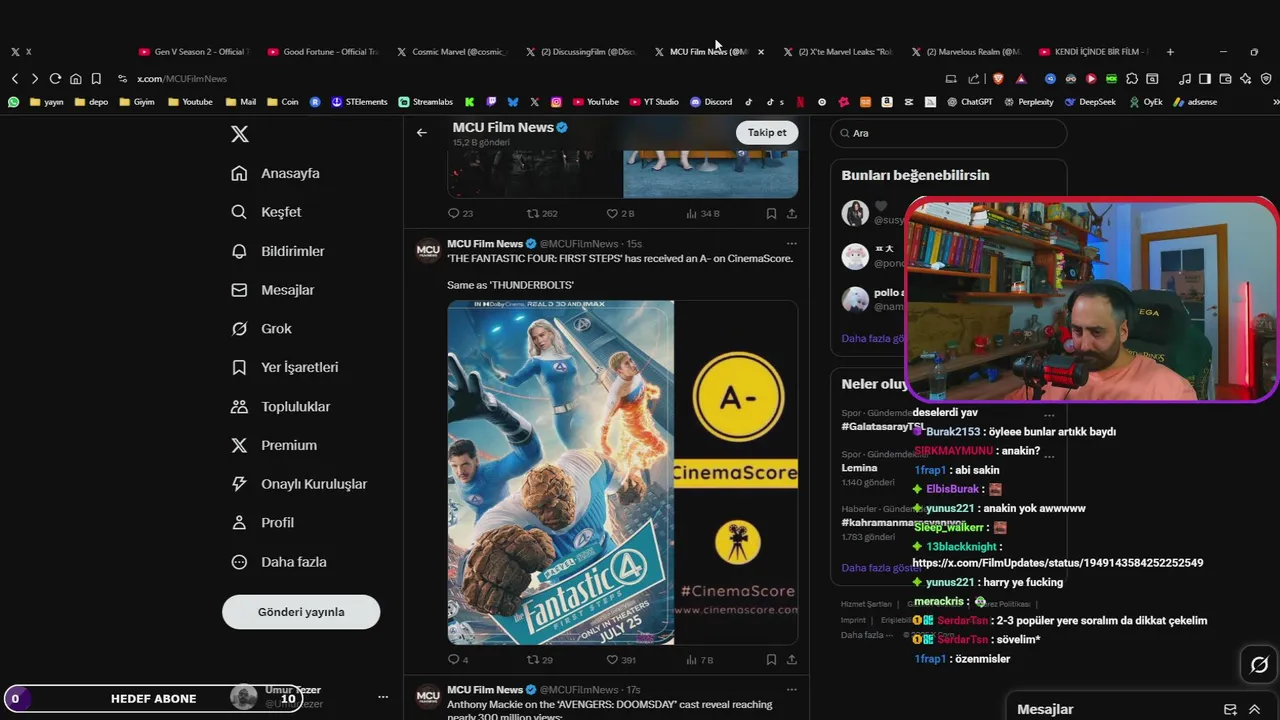Image resolution: width=1280 pixels, height=720 pixels.
Task: Show browser sidebar panel icon
Action: [x=1205, y=79]
